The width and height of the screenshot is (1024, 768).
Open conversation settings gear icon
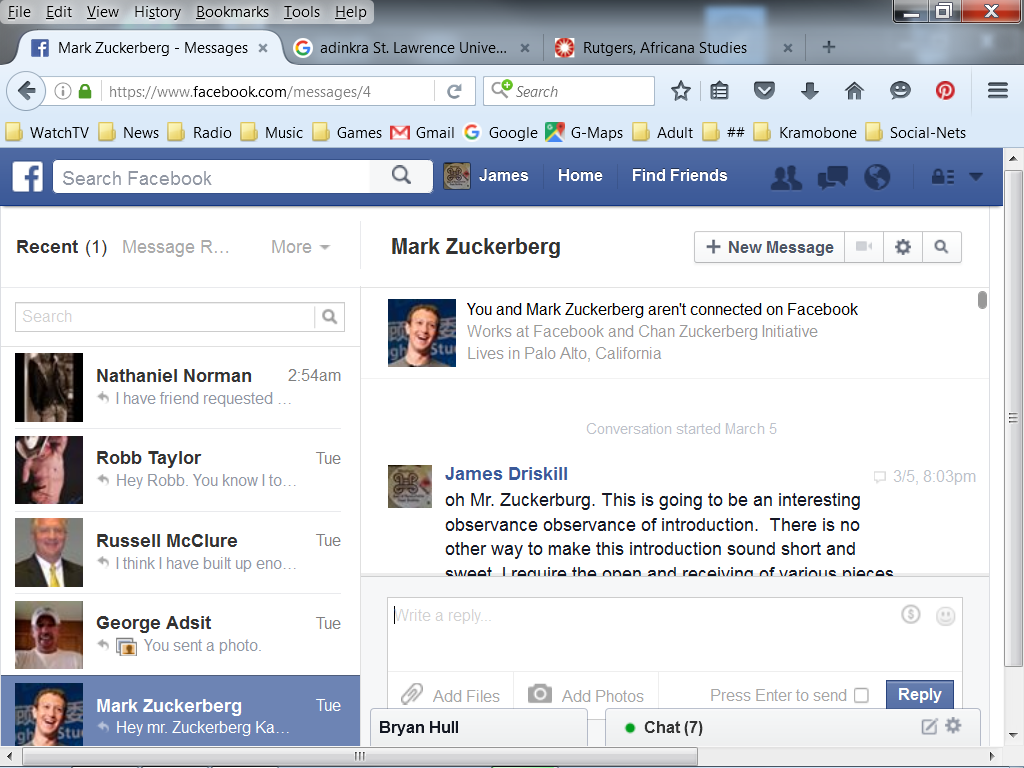click(903, 247)
